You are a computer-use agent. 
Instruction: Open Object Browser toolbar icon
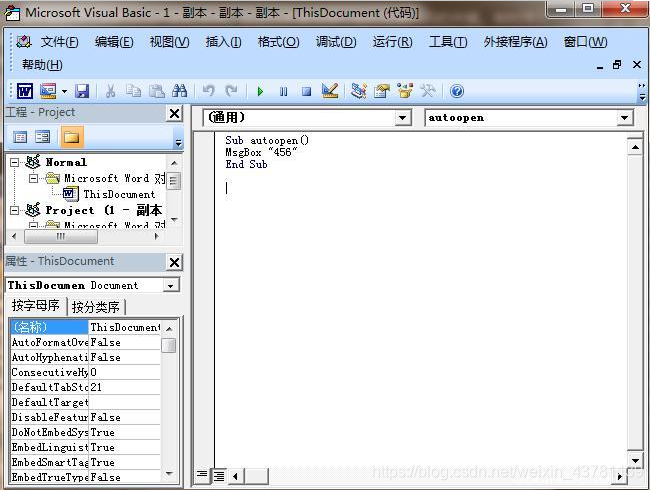(x=405, y=91)
